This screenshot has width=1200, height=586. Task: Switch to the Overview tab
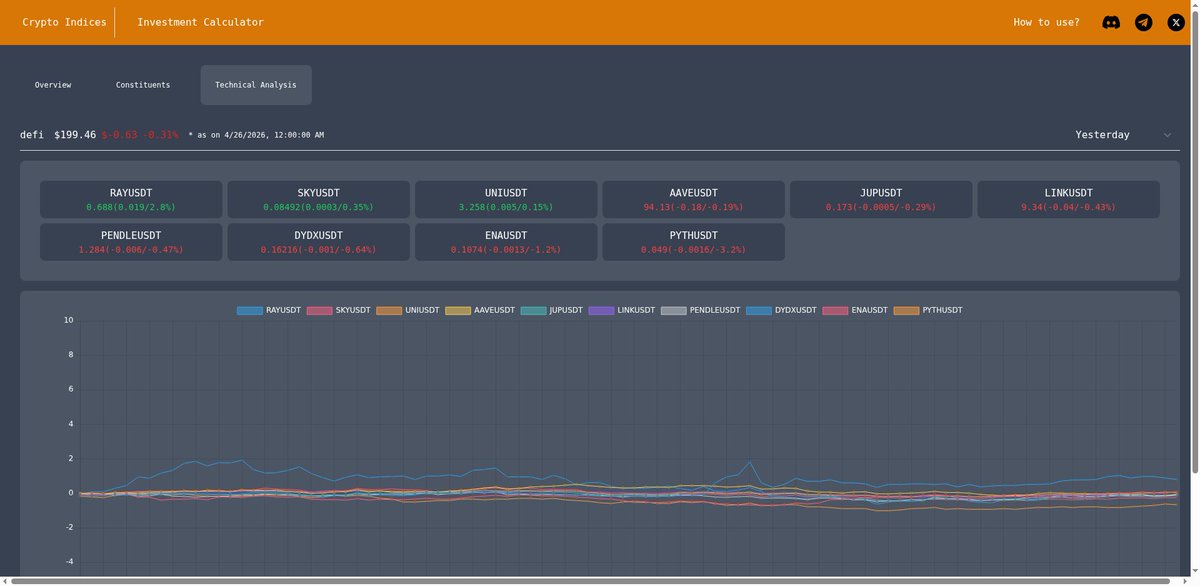(x=52, y=84)
